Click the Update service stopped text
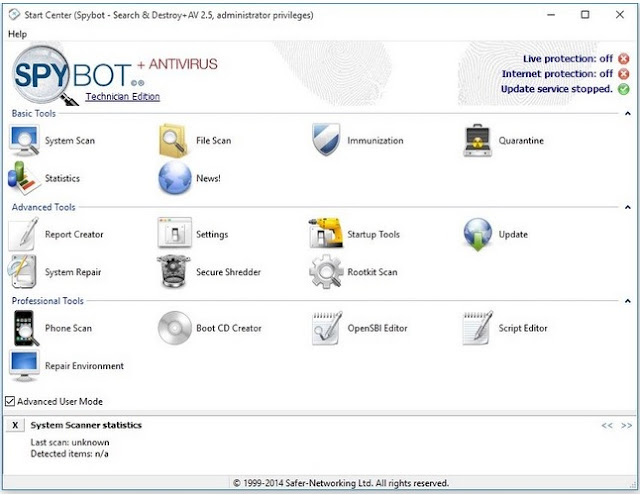Image resolution: width=640 pixels, height=495 pixels. click(x=557, y=89)
